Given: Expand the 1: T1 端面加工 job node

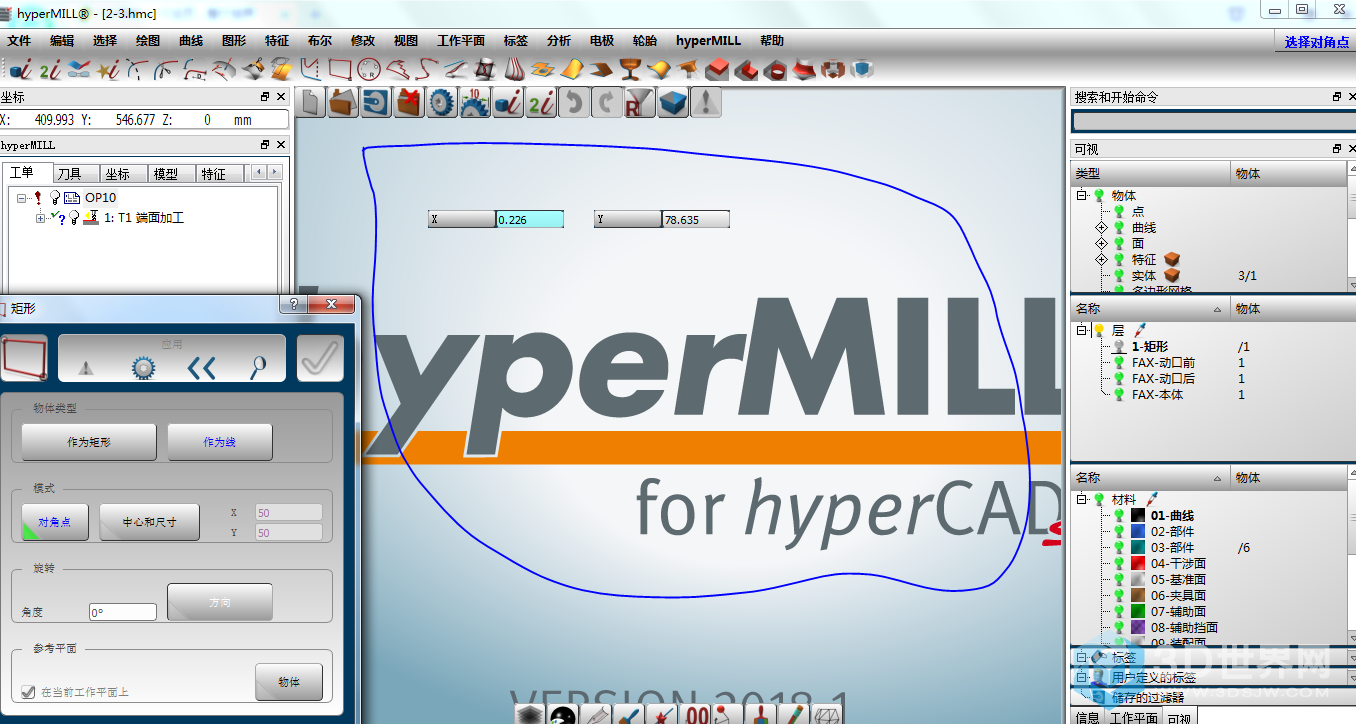Looking at the screenshot, I should click(x=40, y=218).
